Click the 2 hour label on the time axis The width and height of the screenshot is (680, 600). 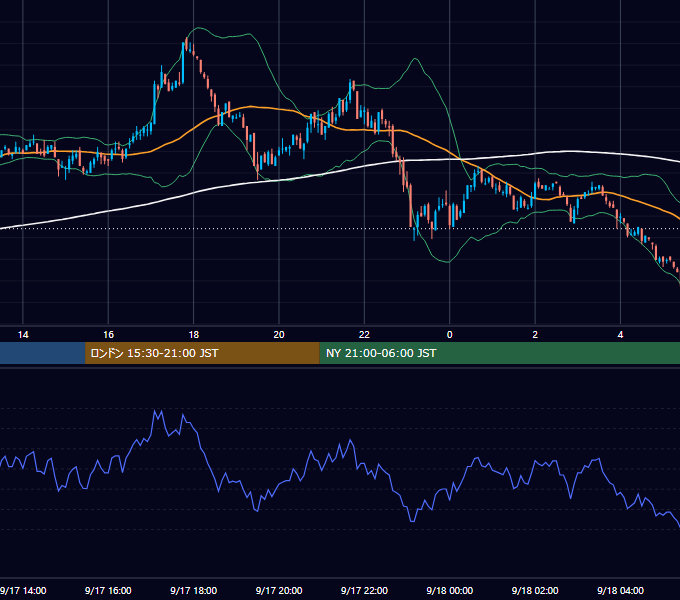(535, 335)
